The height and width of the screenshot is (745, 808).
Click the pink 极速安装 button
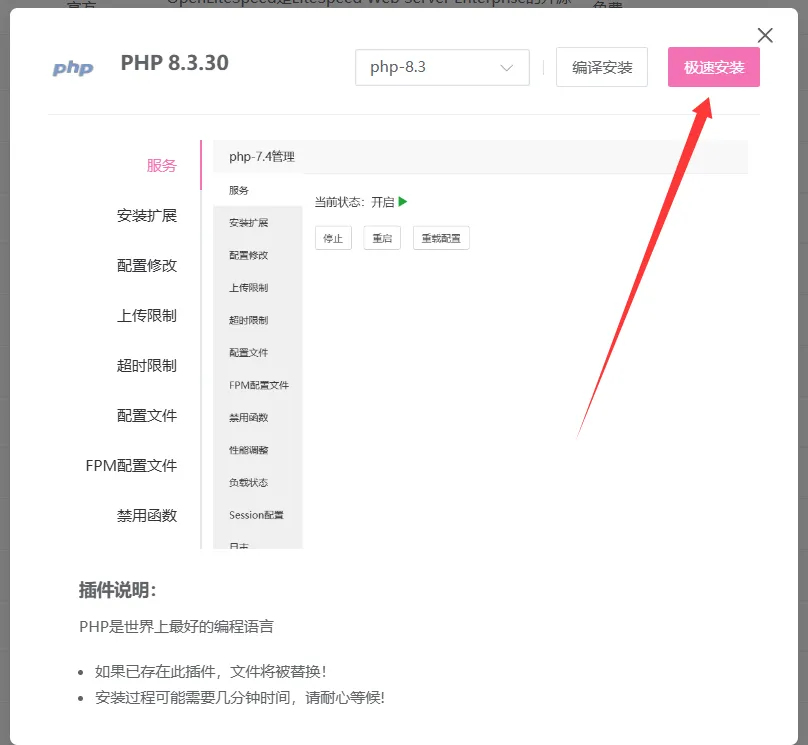coord(714,67)
